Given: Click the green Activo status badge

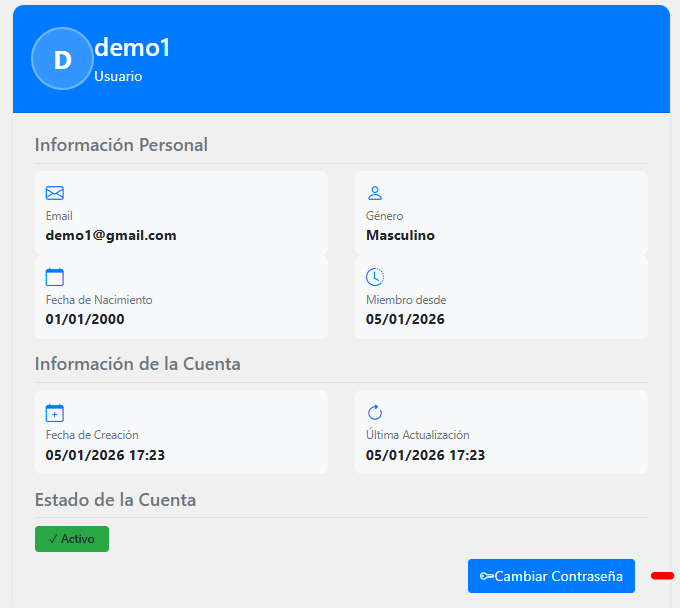Looking at the screenshot, I should 72,539.
